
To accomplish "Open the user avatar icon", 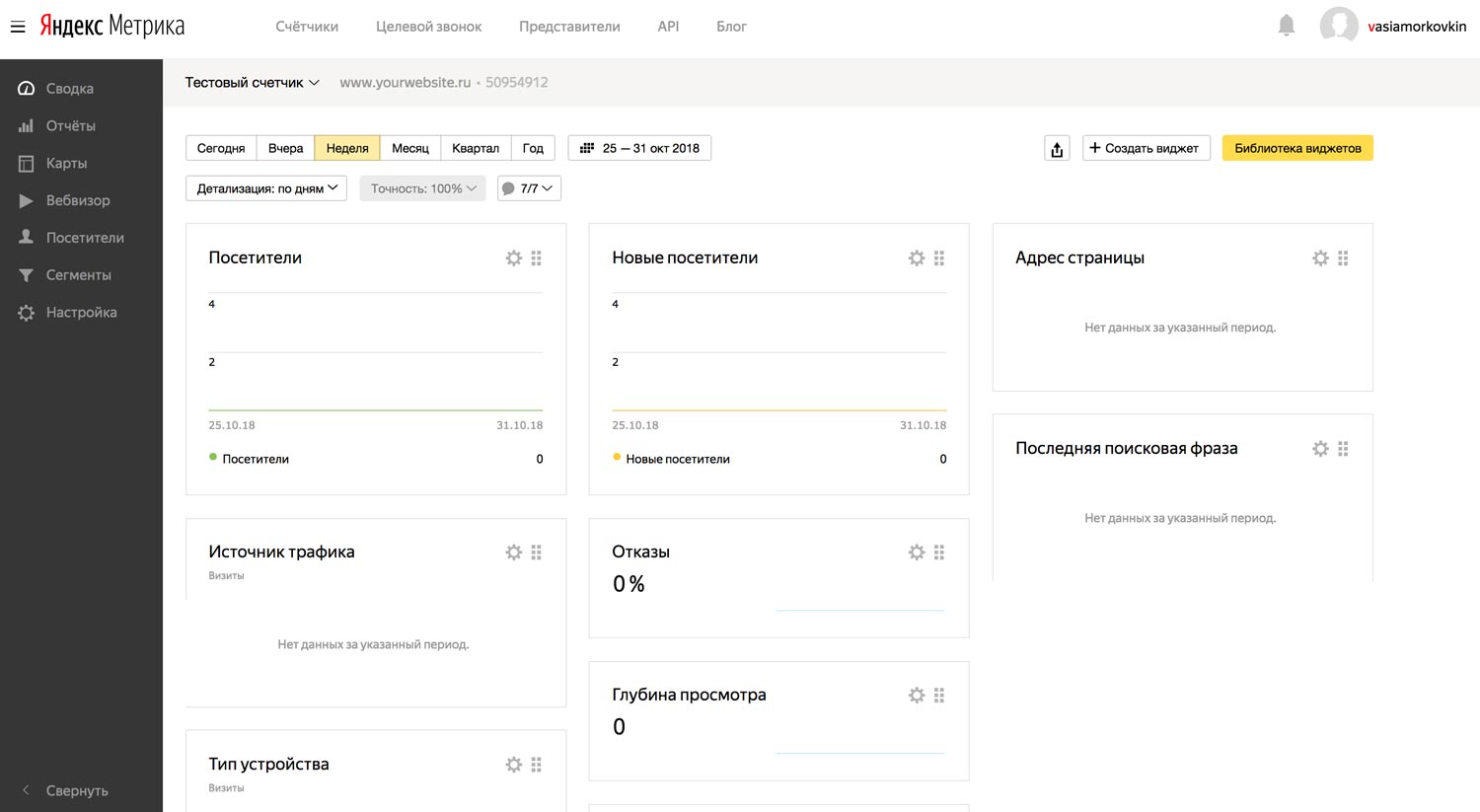I will 1339,26.
